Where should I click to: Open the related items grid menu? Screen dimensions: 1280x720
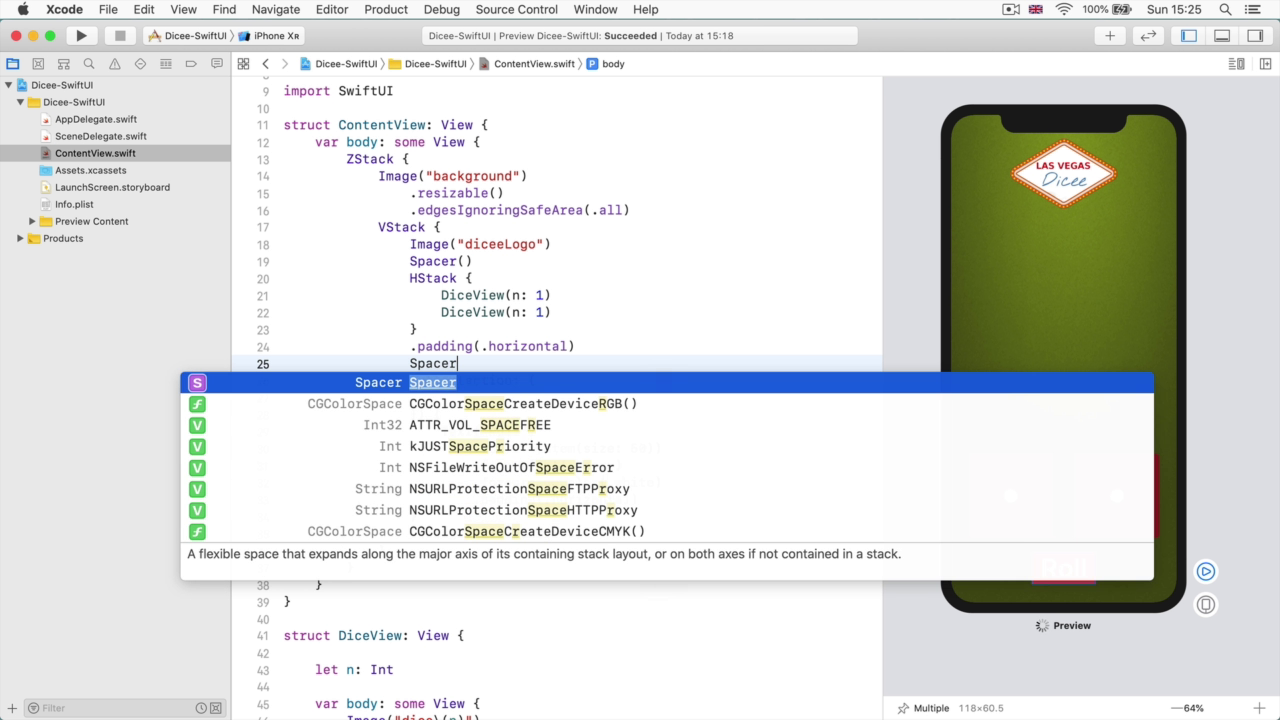243,64
